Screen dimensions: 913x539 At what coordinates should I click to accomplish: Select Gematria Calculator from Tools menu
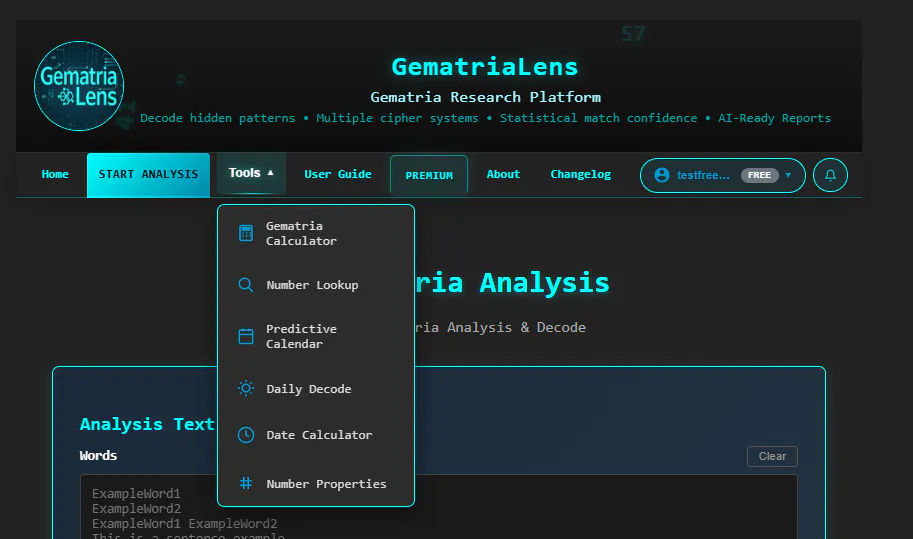[316, 233]
